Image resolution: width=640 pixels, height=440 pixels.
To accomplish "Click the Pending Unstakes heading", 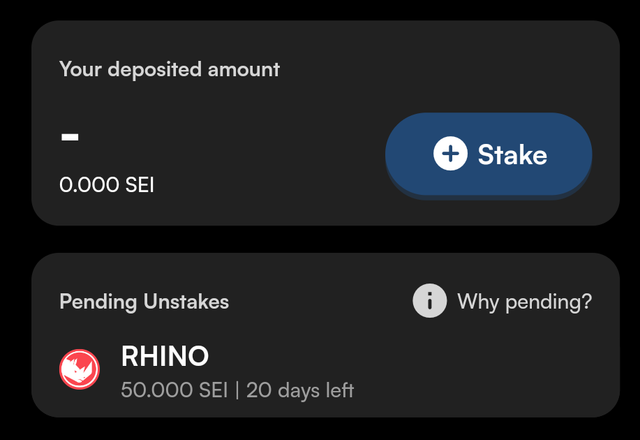I will pos(144,302).
